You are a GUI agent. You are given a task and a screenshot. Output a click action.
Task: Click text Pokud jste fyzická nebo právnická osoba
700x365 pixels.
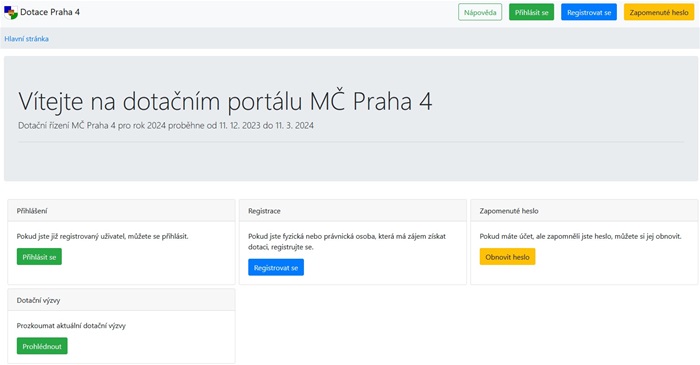pyautogui.click(x=347, y=241)
